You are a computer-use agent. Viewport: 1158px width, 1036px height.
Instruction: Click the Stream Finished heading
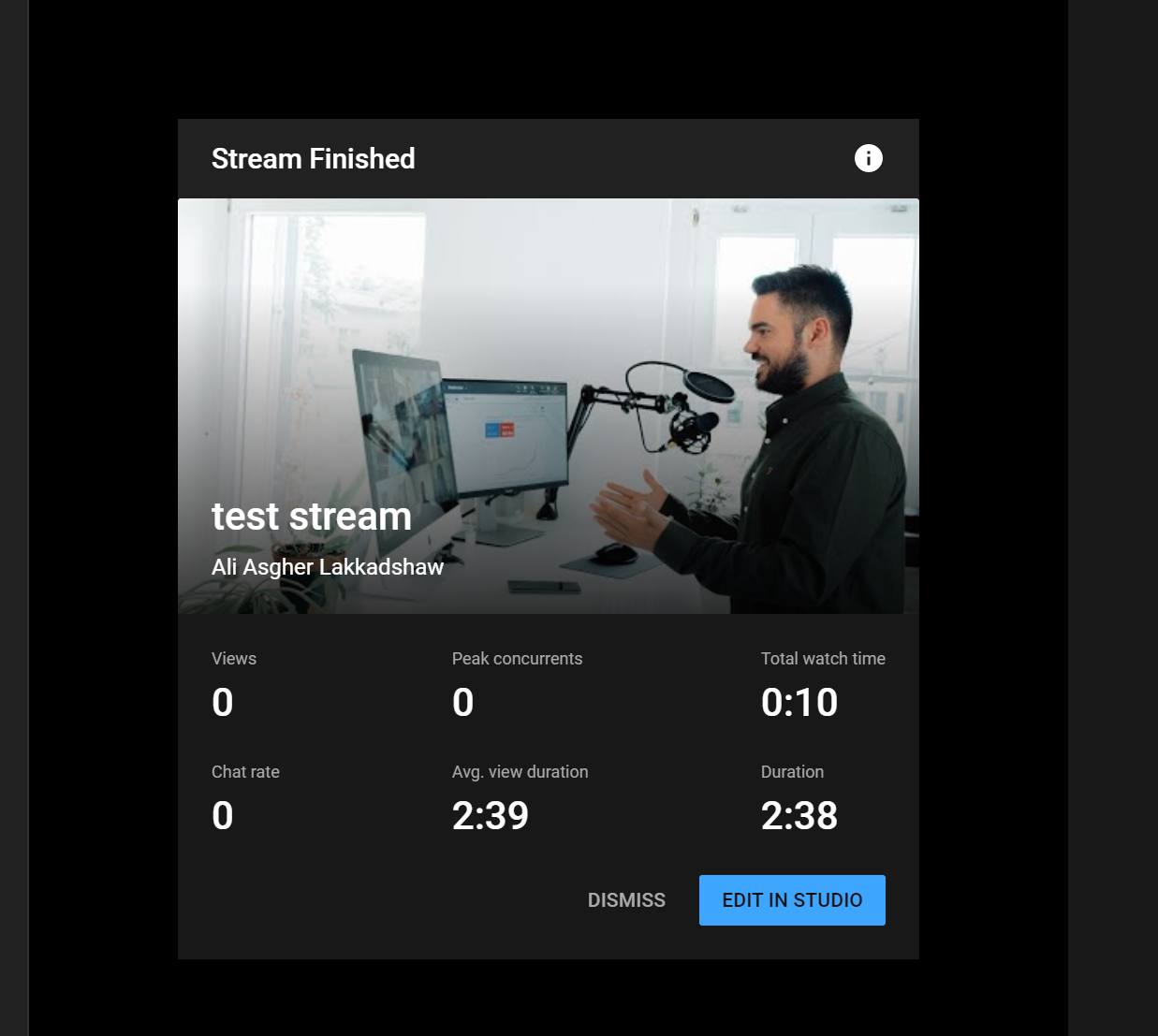314,159
